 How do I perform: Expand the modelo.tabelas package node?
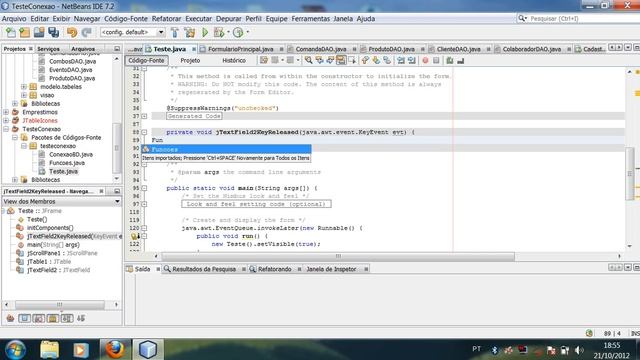pos(24,87)
